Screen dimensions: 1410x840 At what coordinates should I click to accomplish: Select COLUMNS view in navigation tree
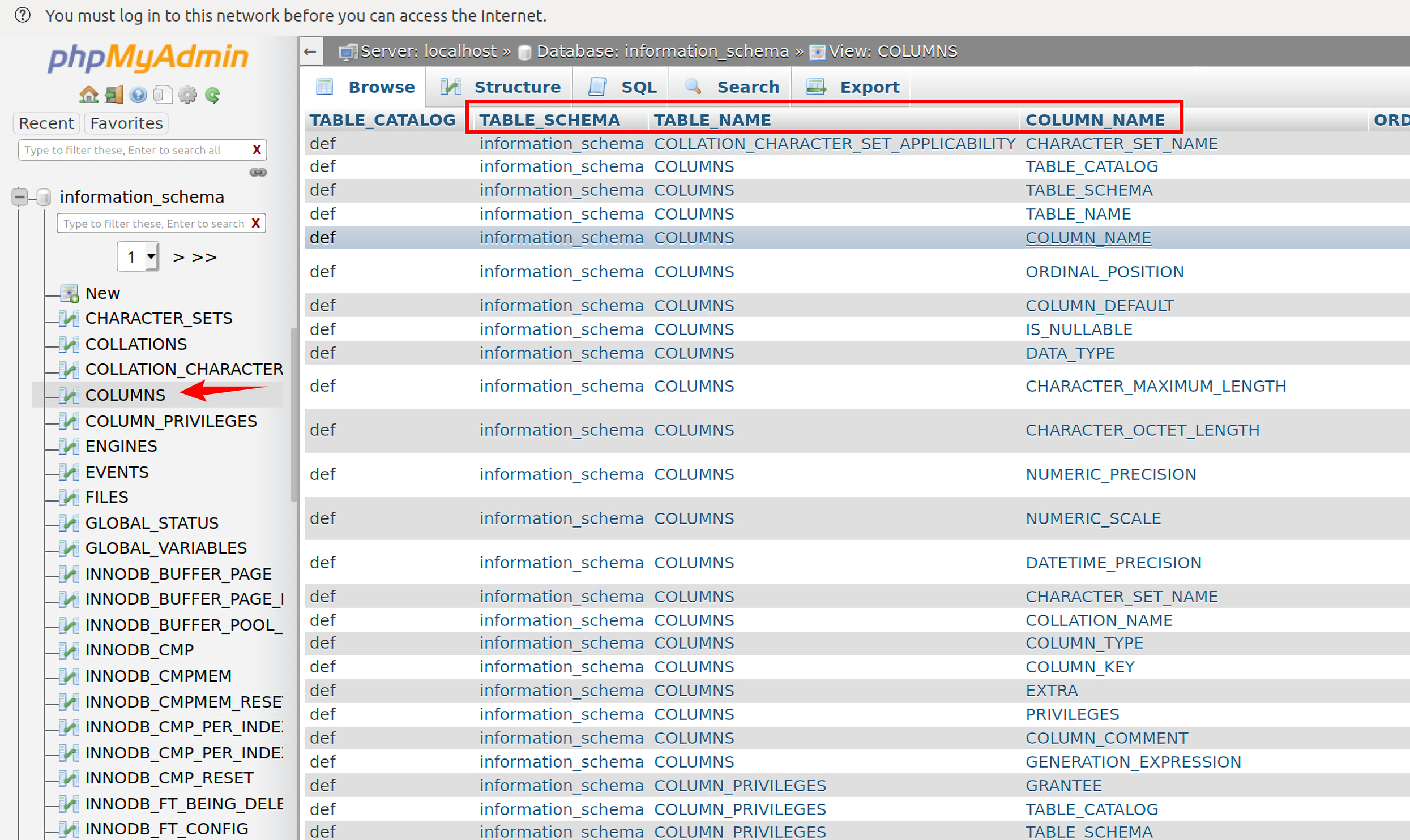tap(125, 395)
